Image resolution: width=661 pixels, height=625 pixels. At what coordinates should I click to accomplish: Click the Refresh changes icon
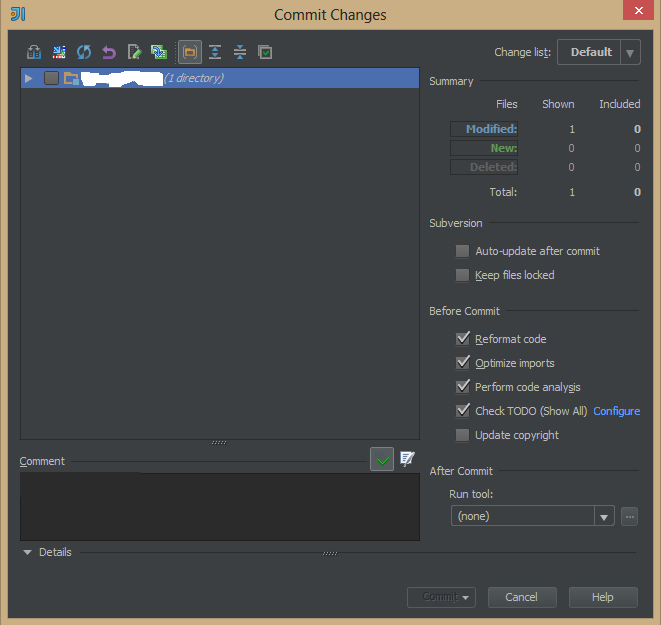click(84, 52)
